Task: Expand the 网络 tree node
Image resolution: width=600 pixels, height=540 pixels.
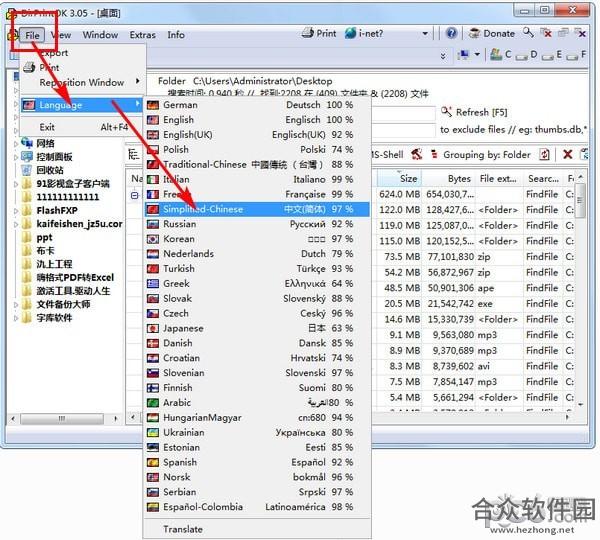Action: (x=16, y=144)
